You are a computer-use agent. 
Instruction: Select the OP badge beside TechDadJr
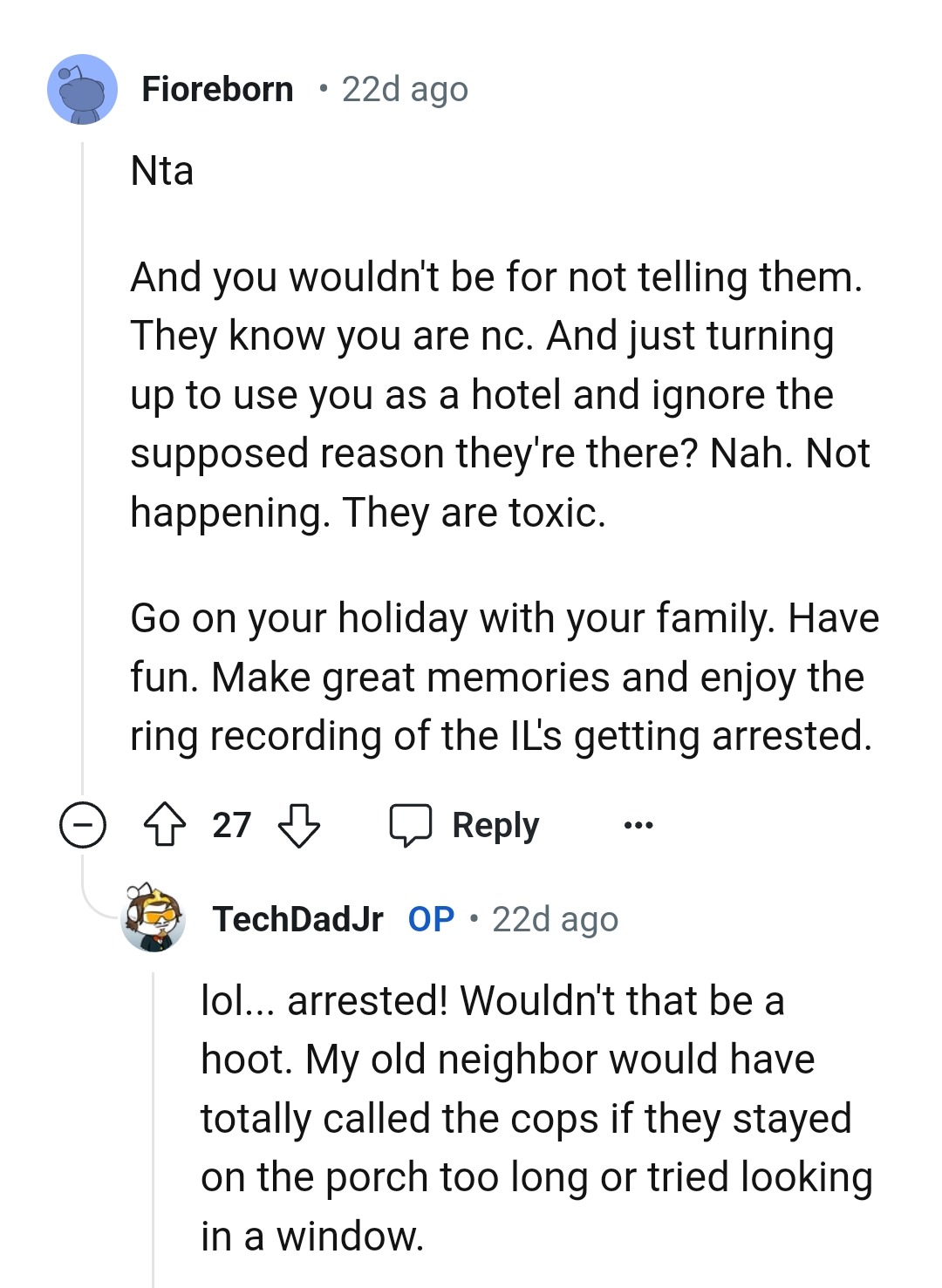point(429,918)
